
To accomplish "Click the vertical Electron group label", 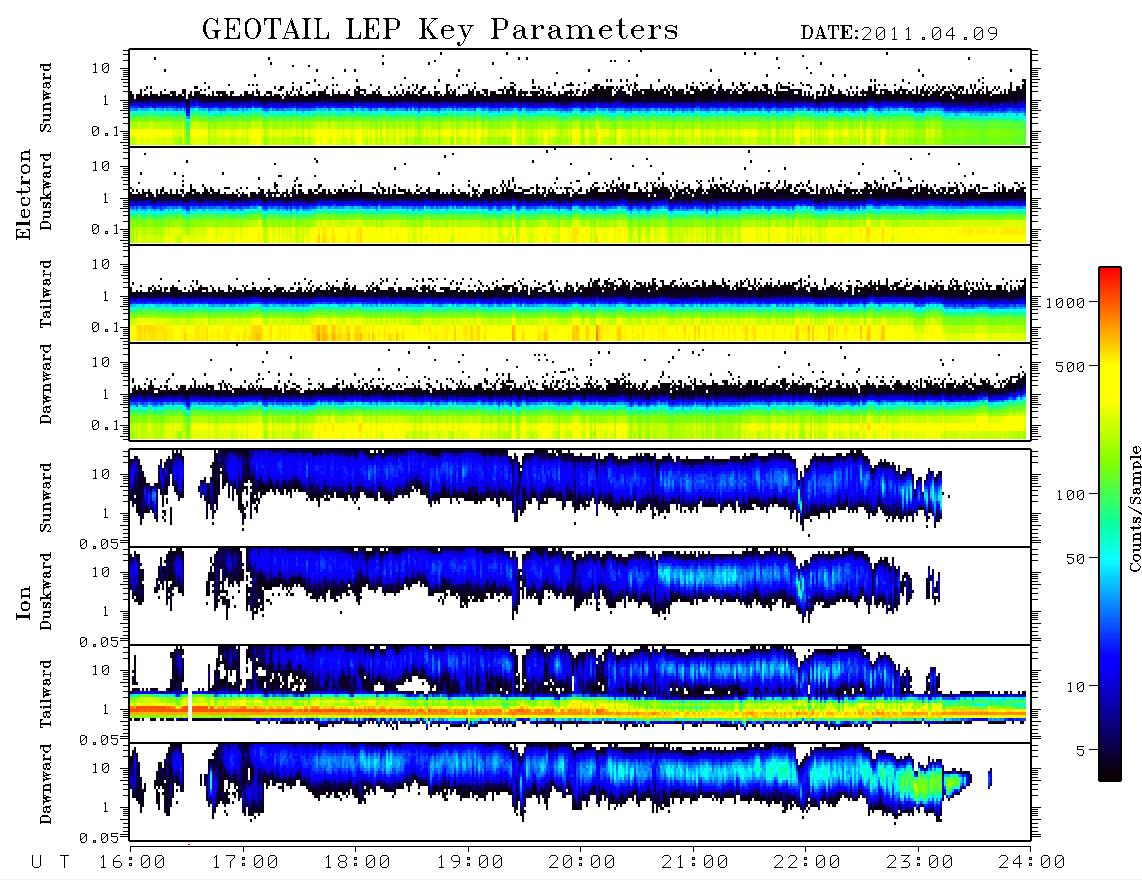I will click(23, 195).
